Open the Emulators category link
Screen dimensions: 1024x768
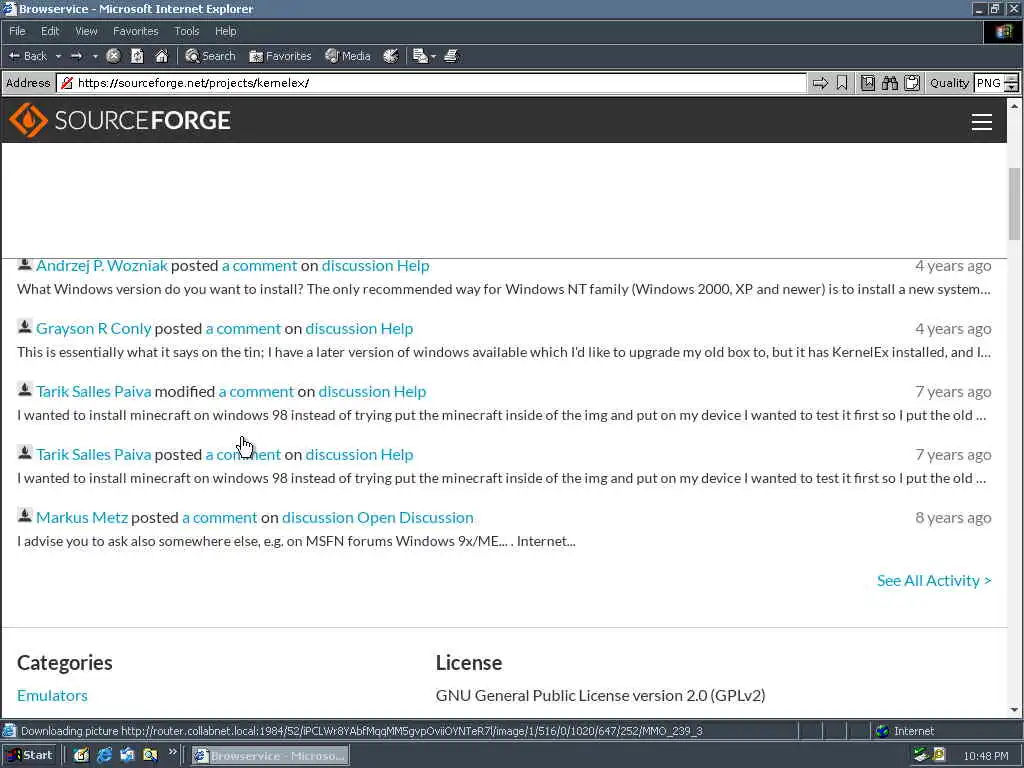[52, 696]
